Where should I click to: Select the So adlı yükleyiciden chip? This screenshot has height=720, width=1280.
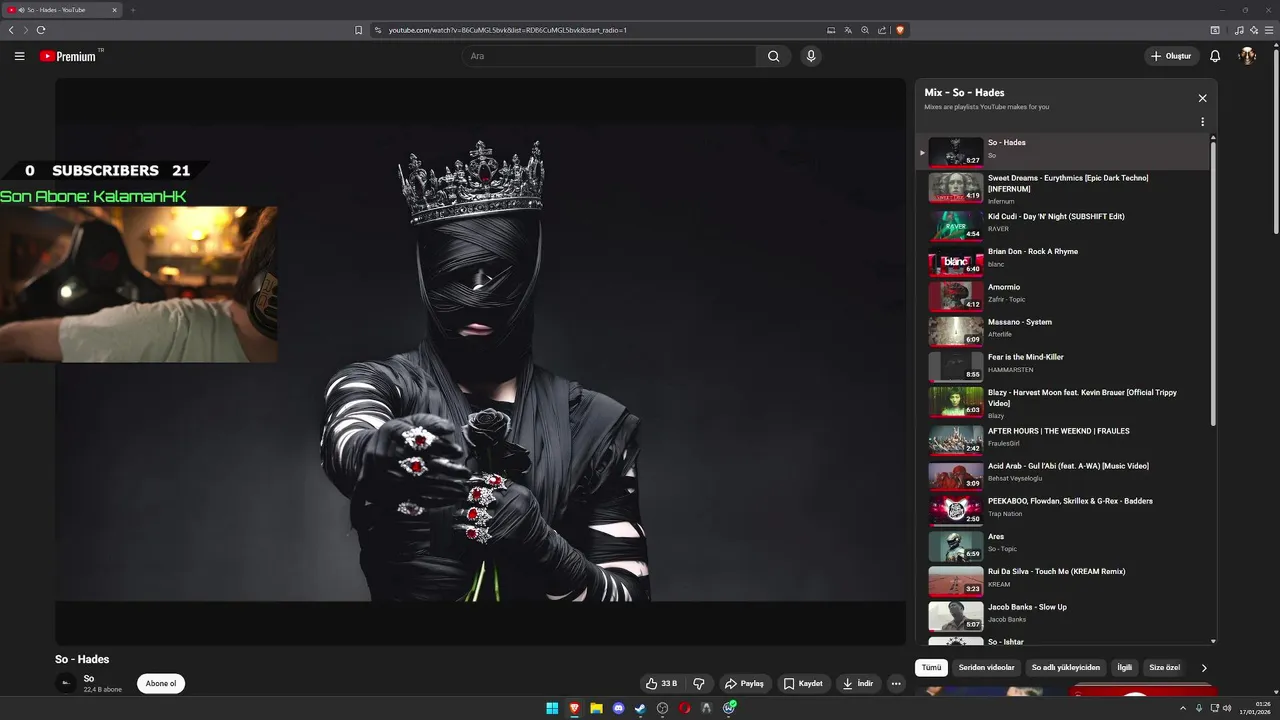coord(1066,667)
